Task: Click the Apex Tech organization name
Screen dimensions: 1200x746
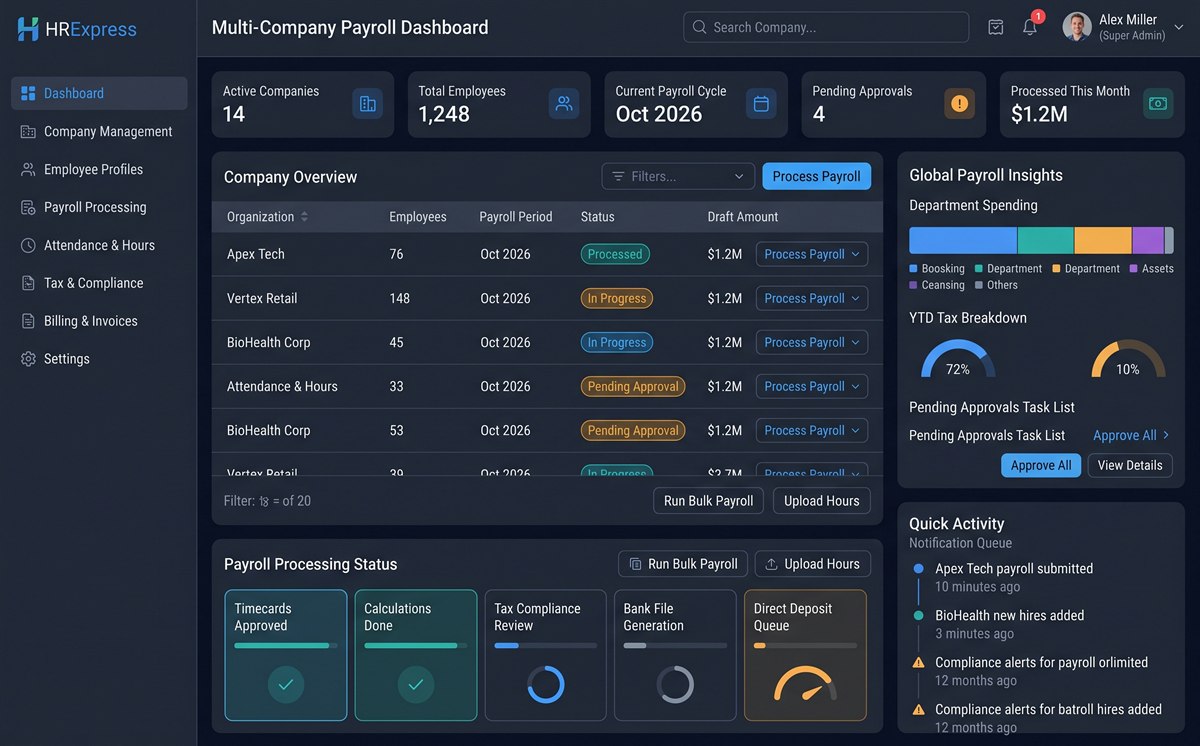Action: click(256, 254)
